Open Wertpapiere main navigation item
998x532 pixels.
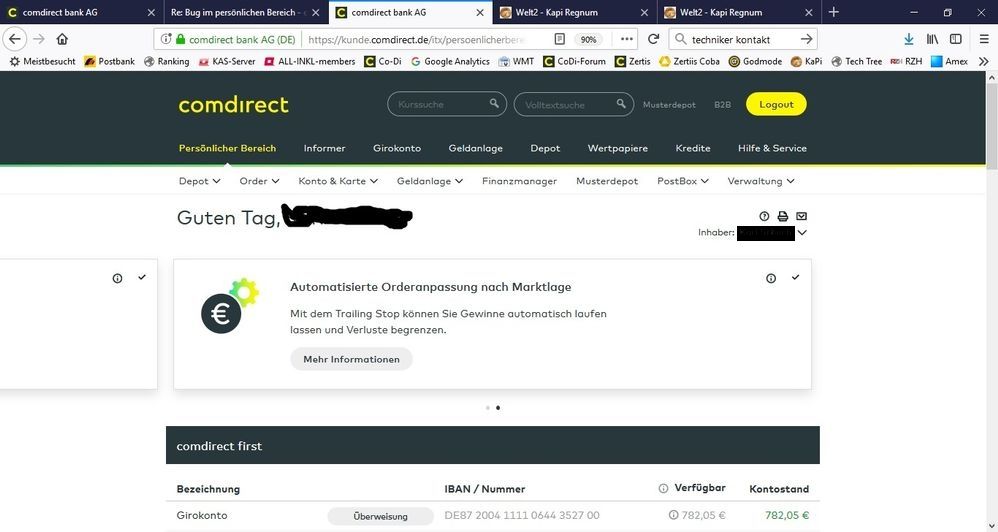pos(617,148)
